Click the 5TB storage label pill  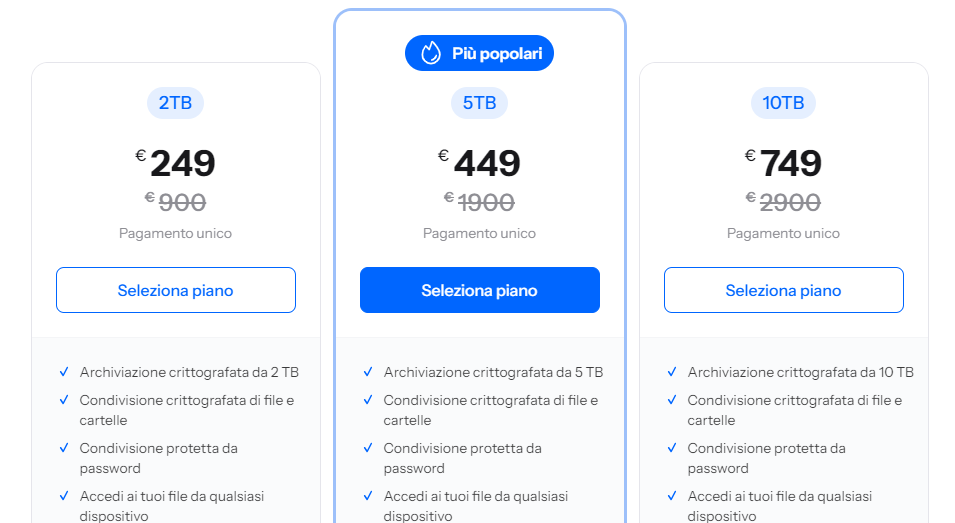point(479,102)
